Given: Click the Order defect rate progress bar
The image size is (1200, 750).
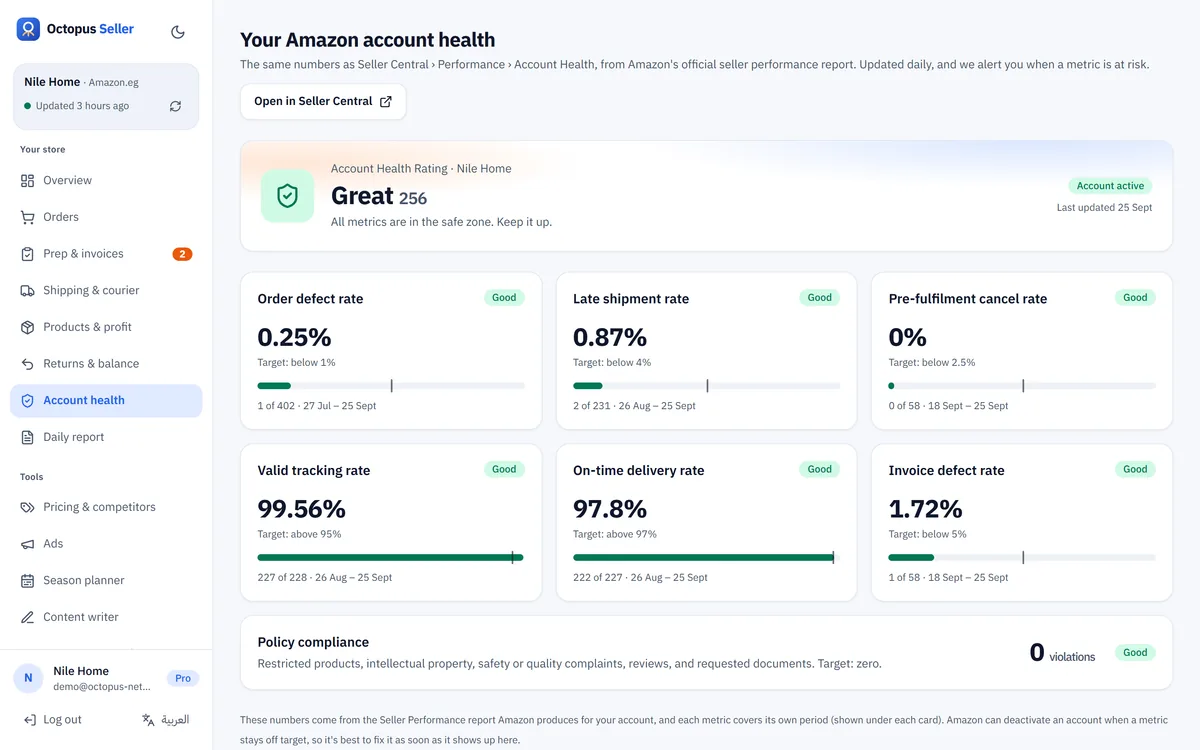Looking at the screenshot, I should [x=391, y=385].
